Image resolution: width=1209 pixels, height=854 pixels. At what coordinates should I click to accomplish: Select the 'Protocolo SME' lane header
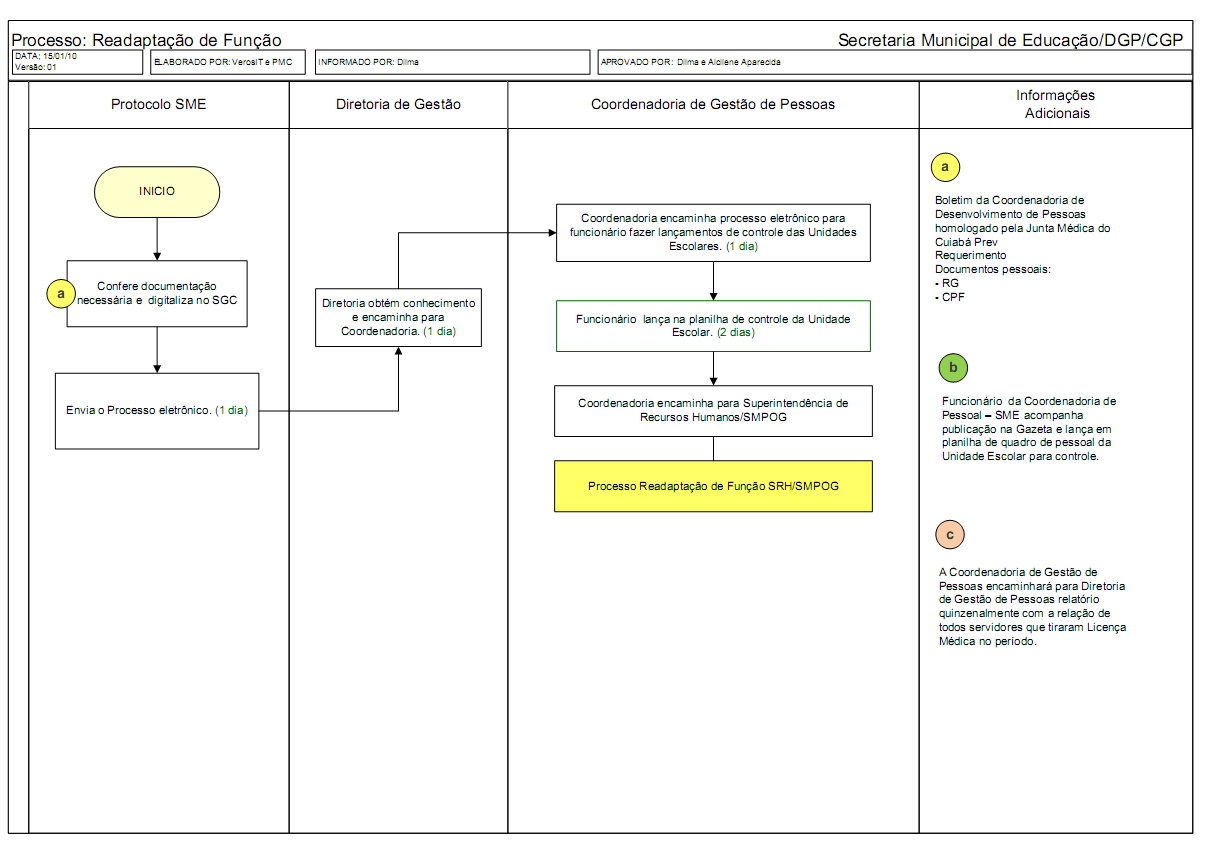tap(158, 104)
